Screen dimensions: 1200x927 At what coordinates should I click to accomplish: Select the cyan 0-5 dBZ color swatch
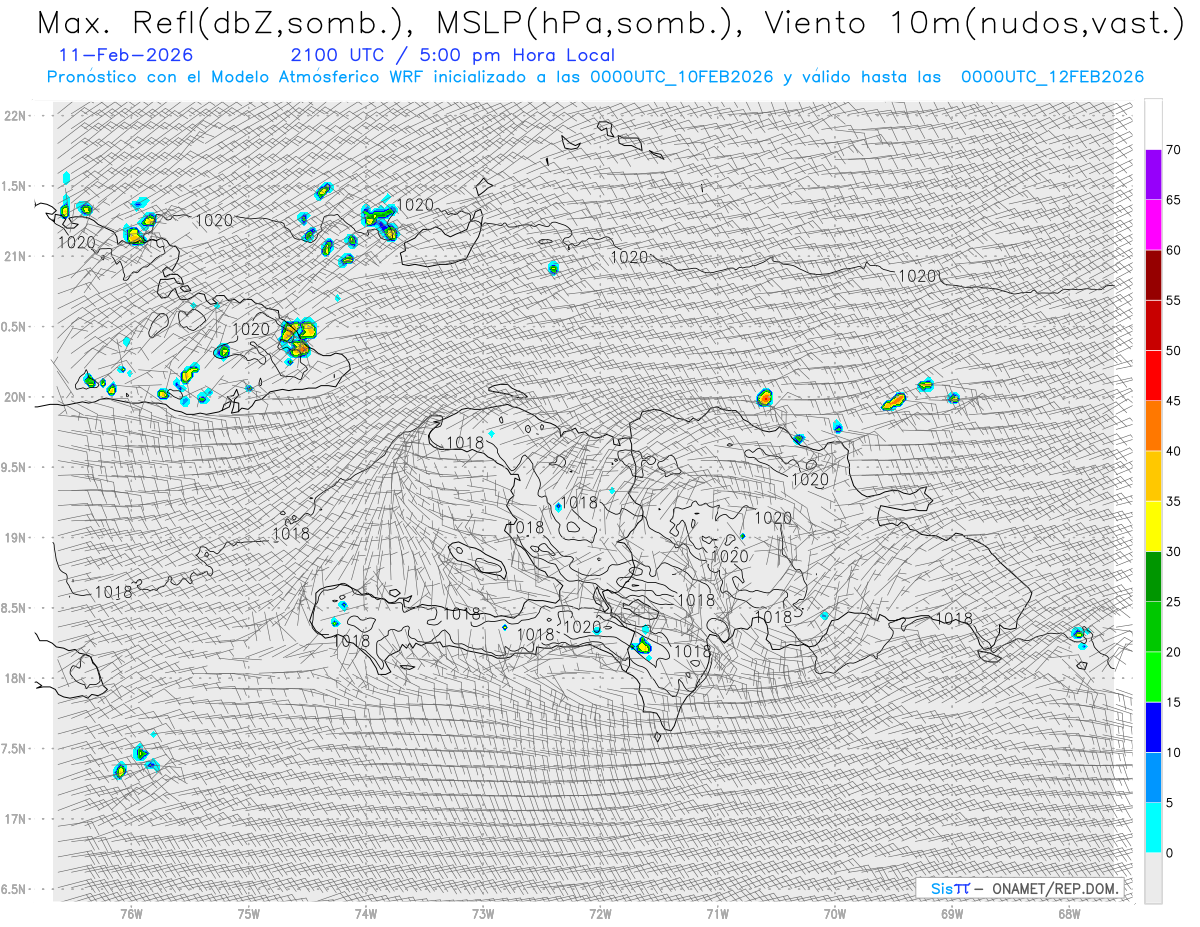[x=1153, y=828]
